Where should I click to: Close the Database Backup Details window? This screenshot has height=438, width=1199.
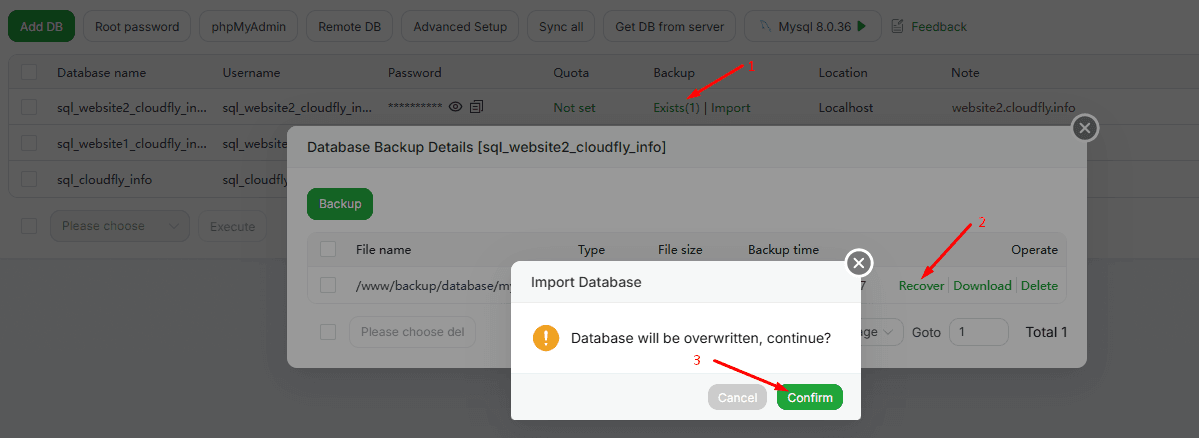pyautogui.click(x=1084, y=128)
